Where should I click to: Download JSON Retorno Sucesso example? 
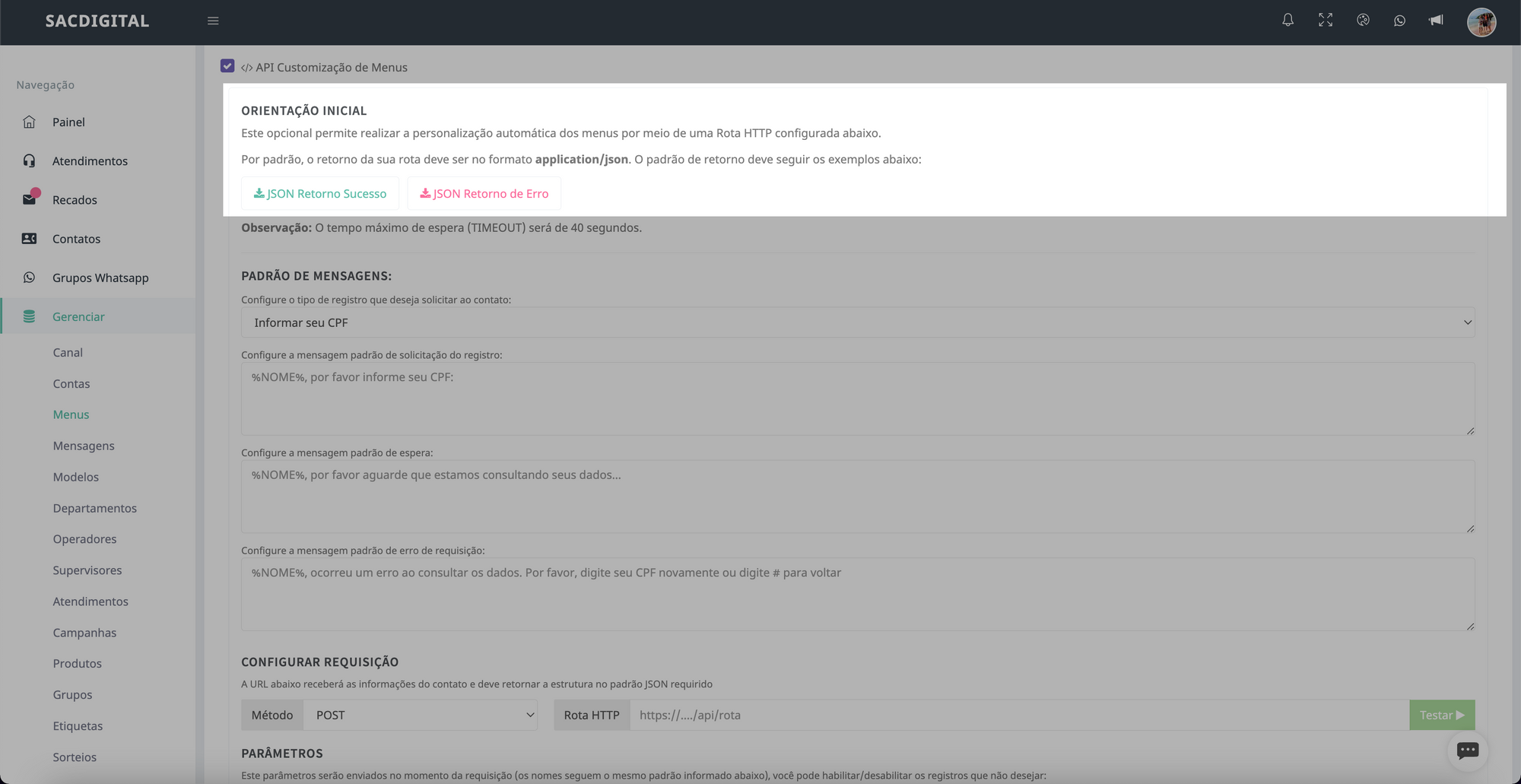(320, 193)
